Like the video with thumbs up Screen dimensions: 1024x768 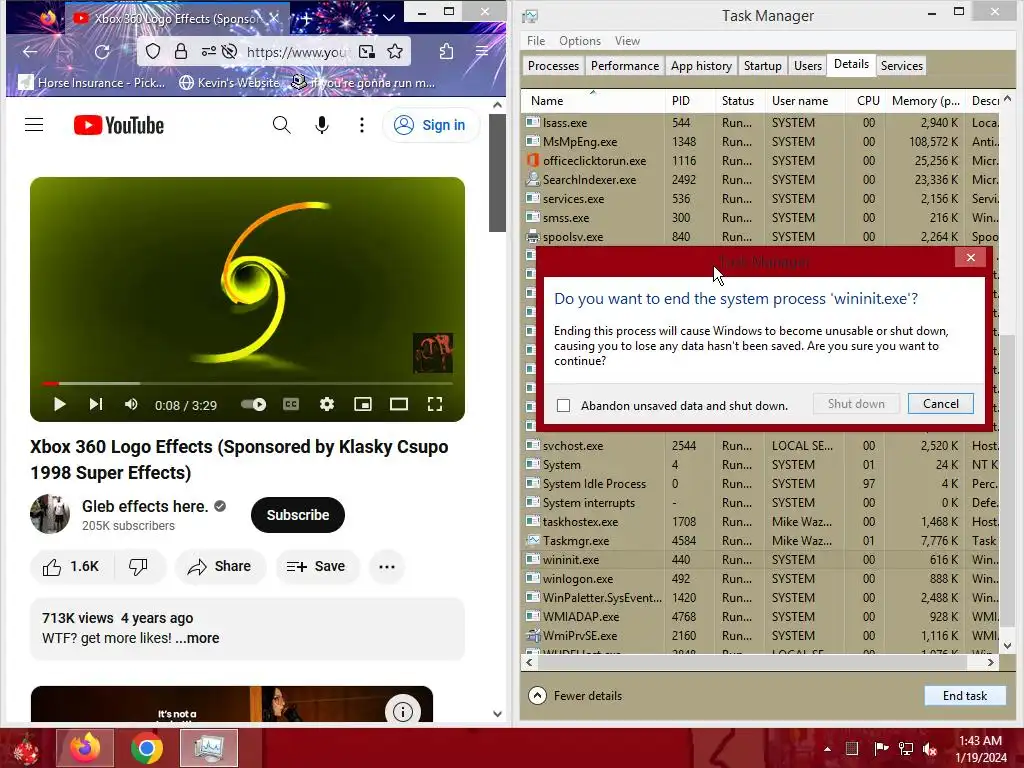tap(71, 566)
